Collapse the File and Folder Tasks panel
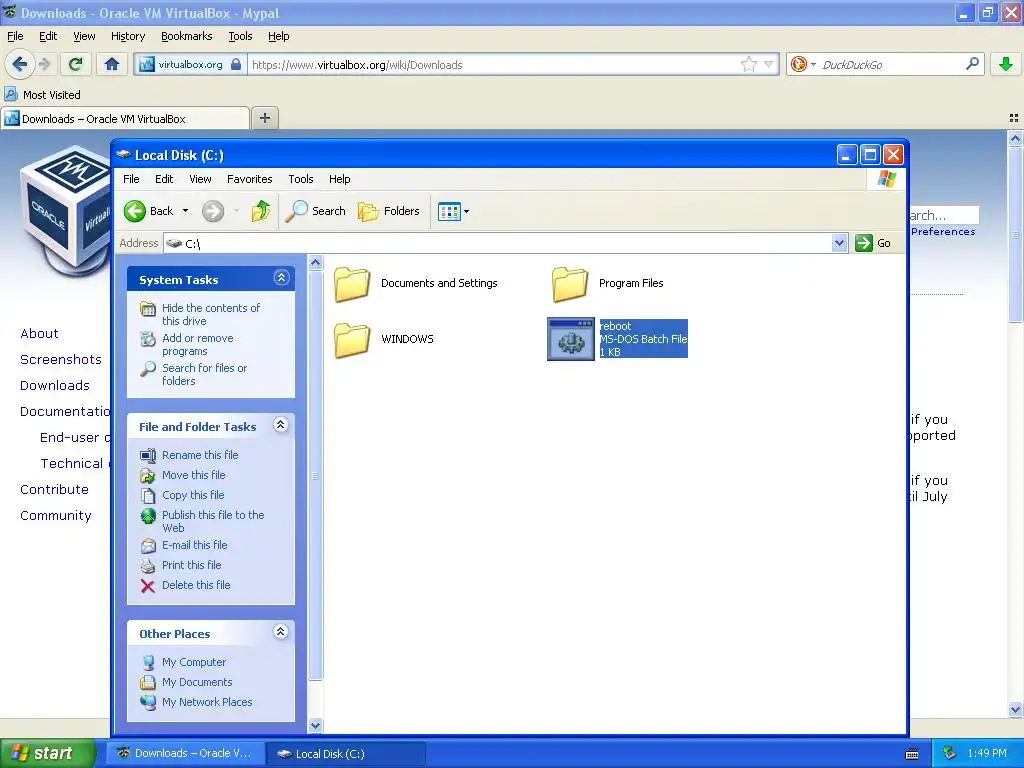 point(281,425)
